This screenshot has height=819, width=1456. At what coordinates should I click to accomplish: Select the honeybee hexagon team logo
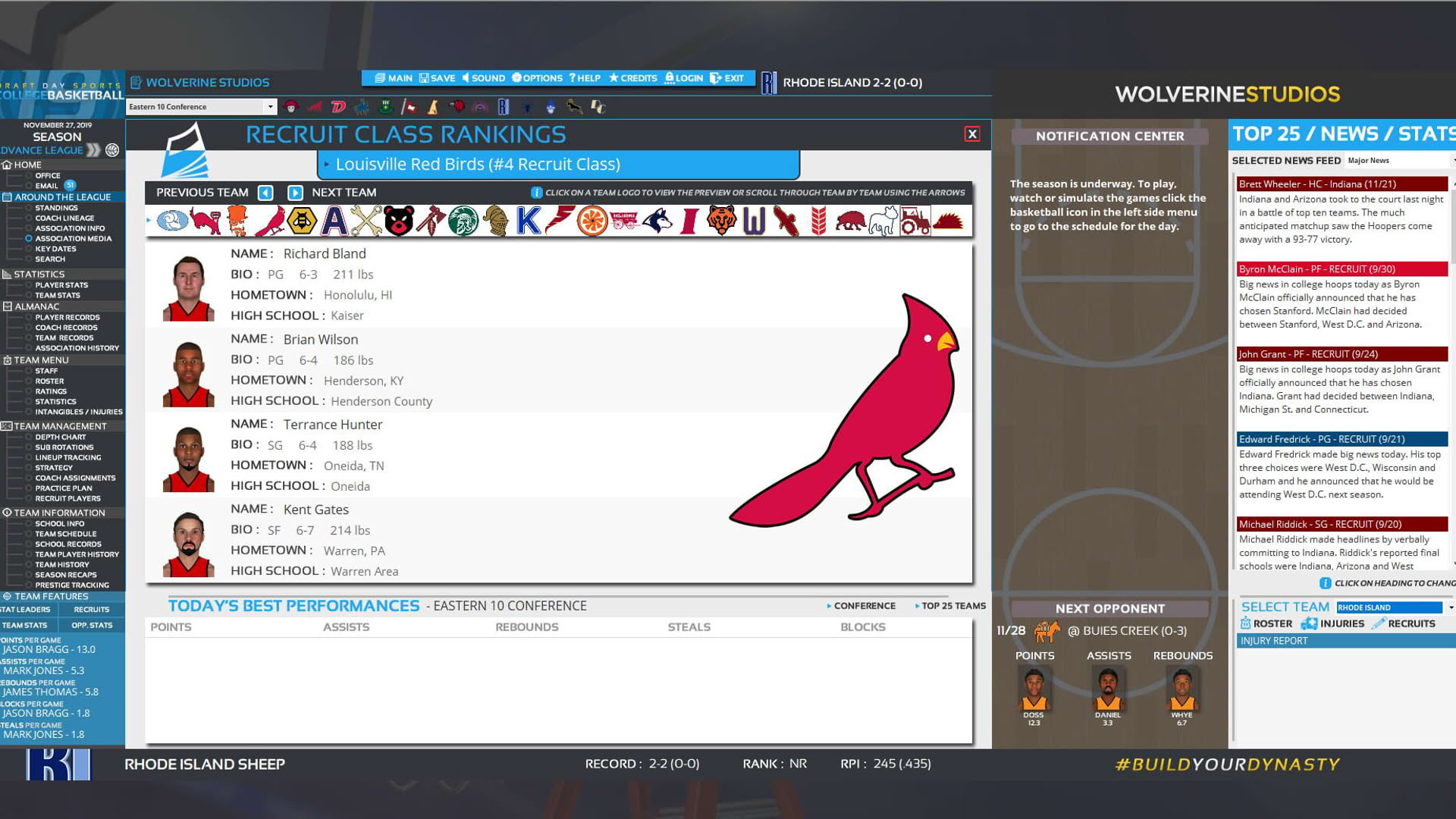[x=301, y=221]
